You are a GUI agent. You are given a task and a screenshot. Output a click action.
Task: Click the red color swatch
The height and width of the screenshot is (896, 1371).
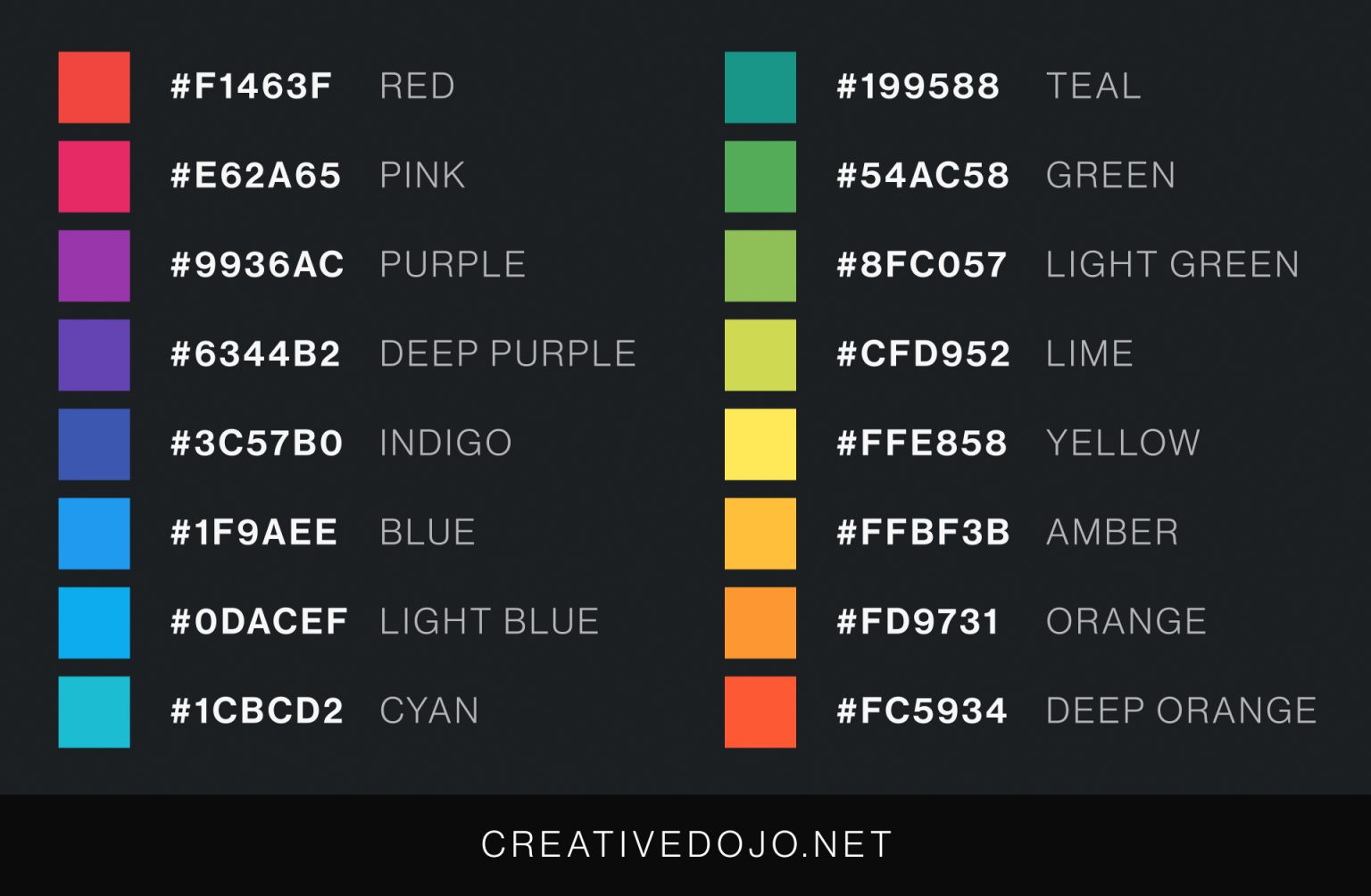(x=94, y=87)
